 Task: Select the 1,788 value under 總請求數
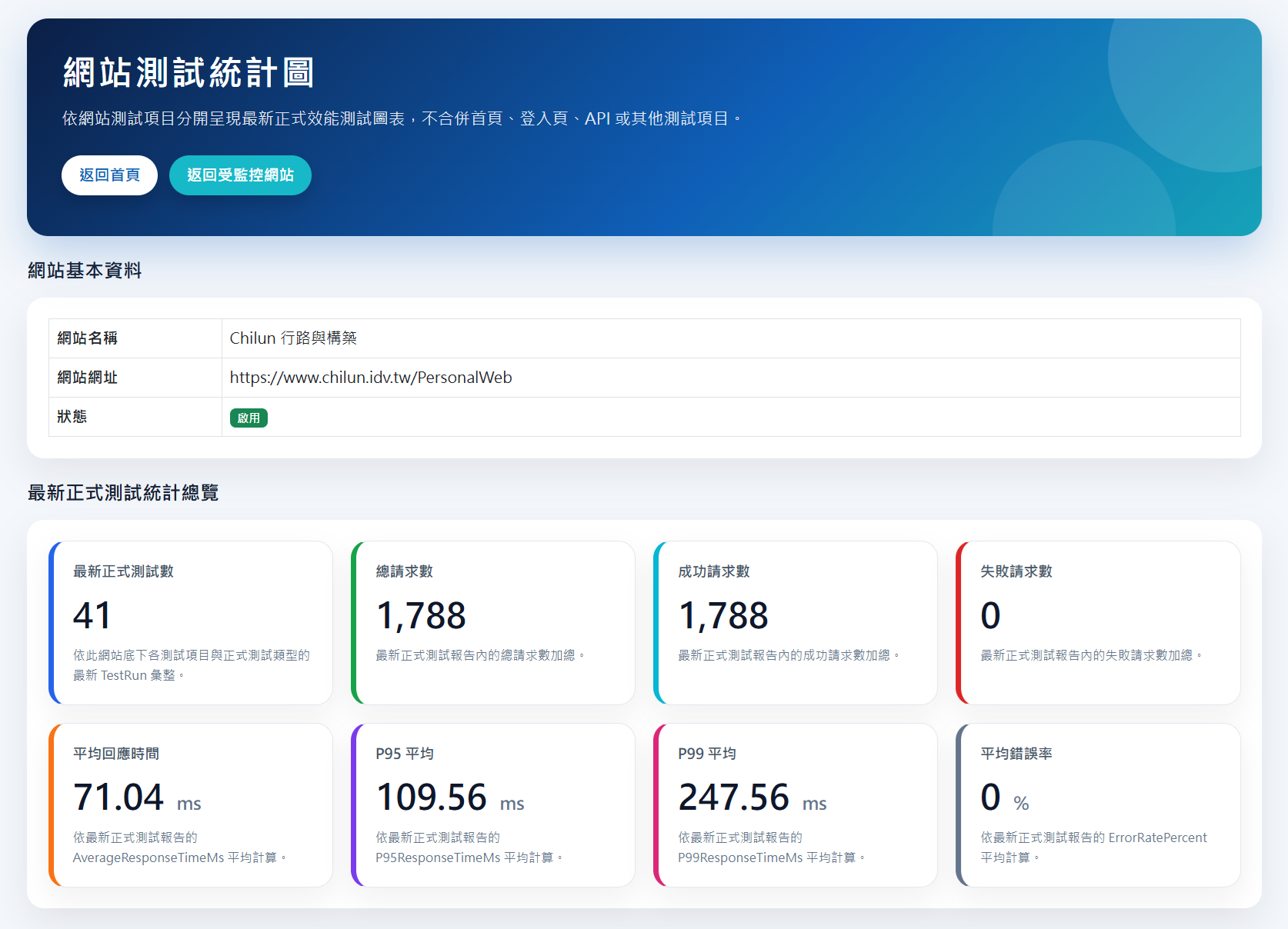tap(421, 615)
